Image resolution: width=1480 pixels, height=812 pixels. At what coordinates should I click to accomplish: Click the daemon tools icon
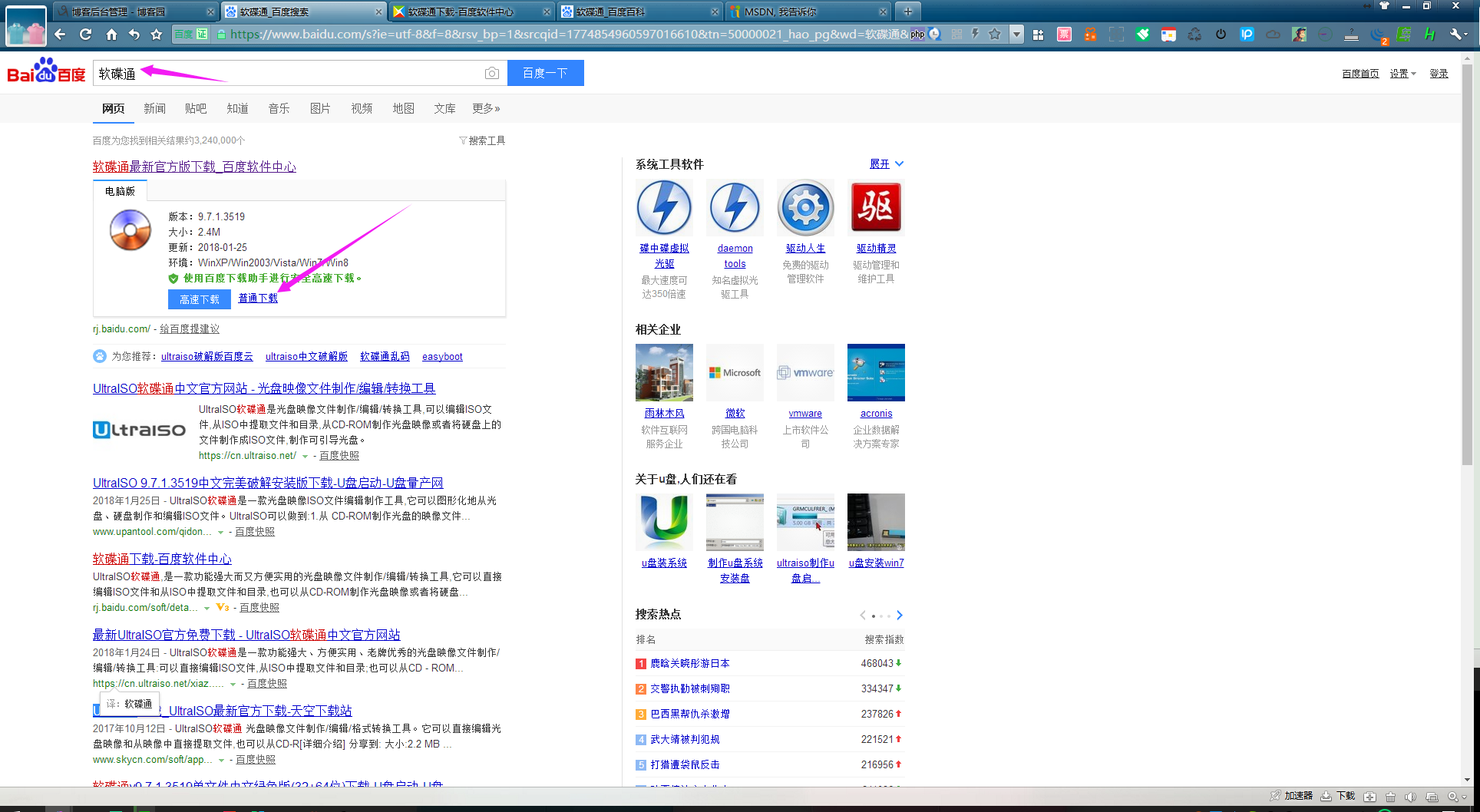point(735,207)
